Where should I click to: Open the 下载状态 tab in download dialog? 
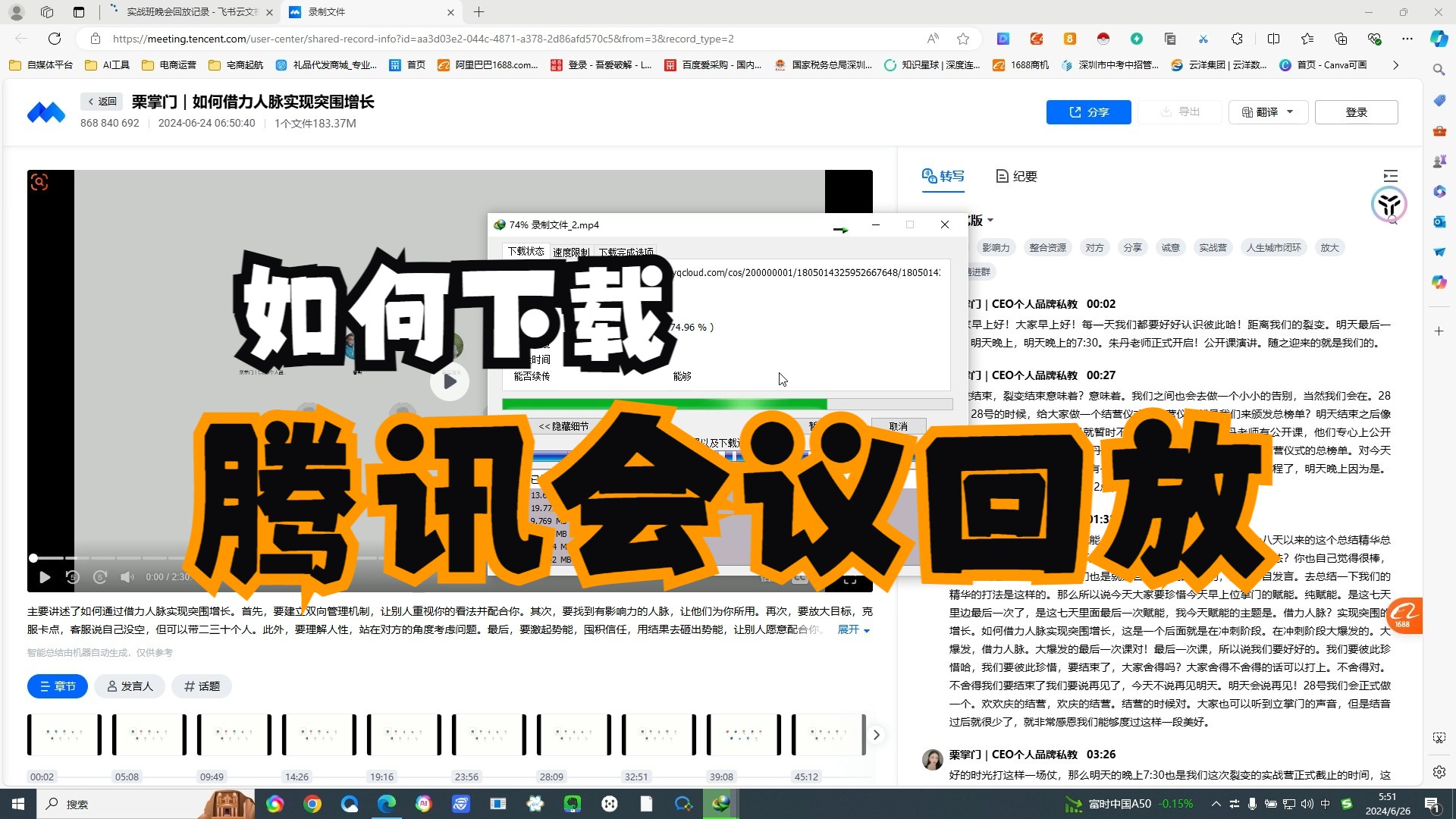pos(526,252)
